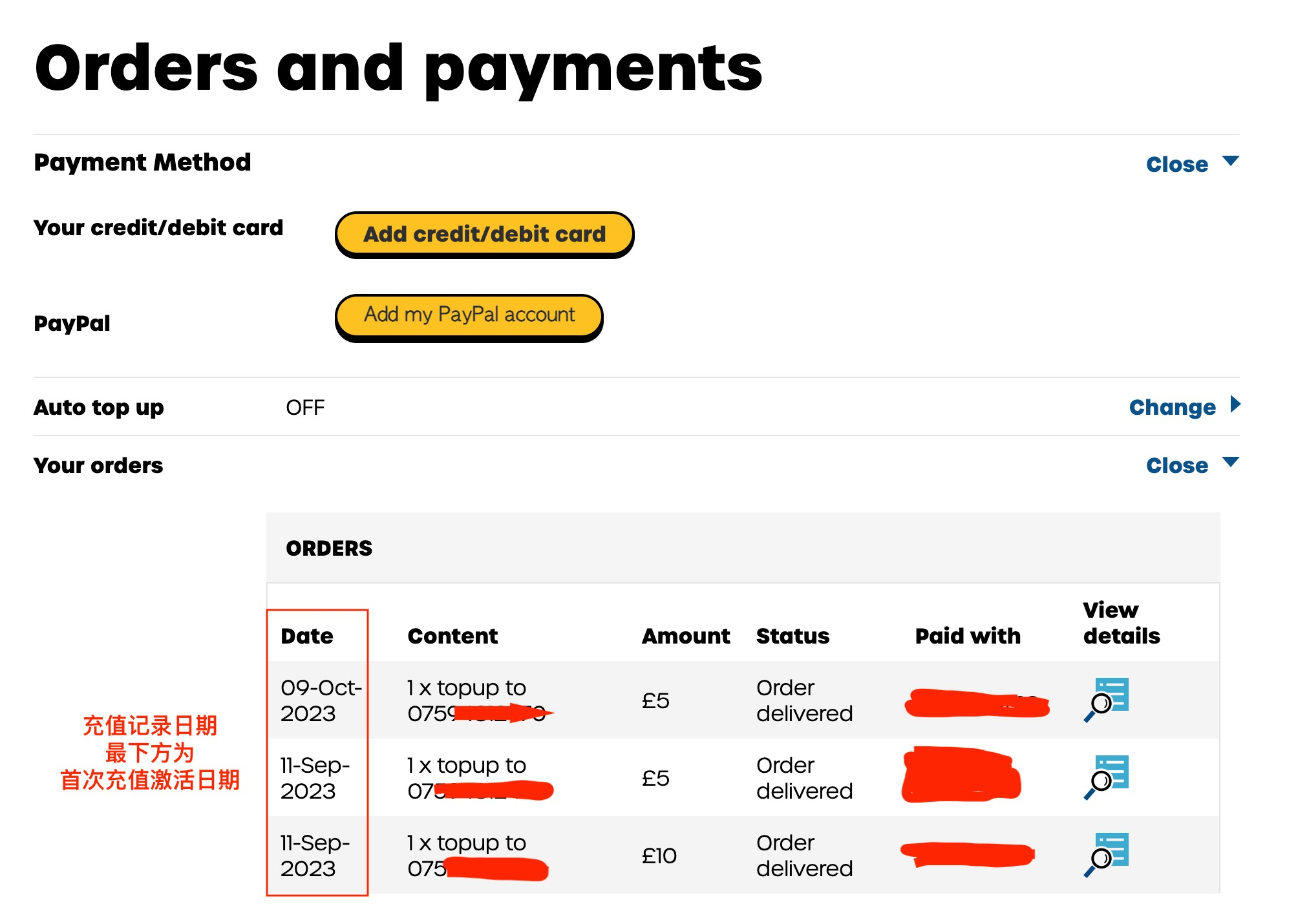
Task: Click Auto top up OFF status
Action: (305, 408)
